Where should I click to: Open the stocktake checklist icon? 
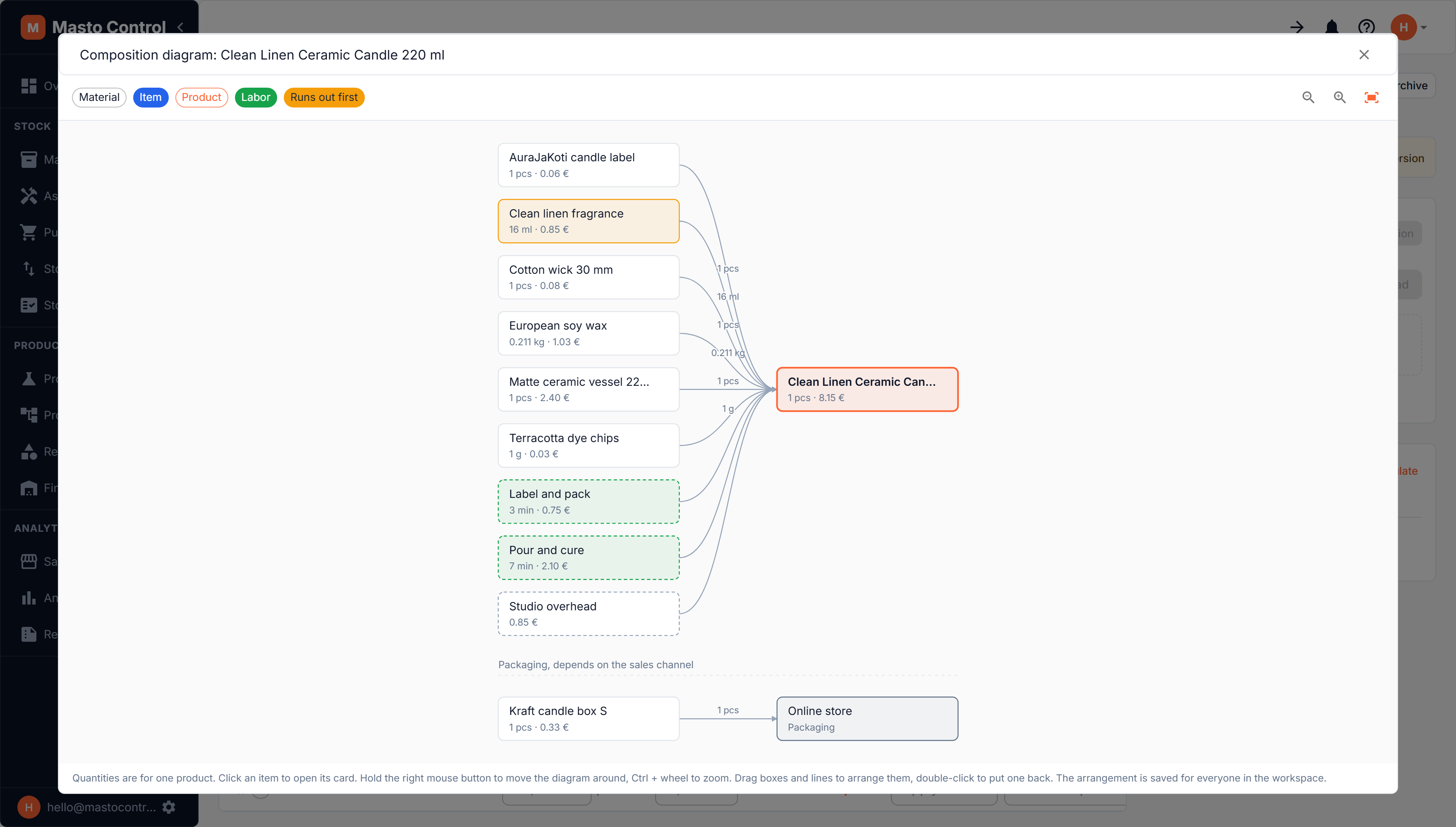pos(29,305)
